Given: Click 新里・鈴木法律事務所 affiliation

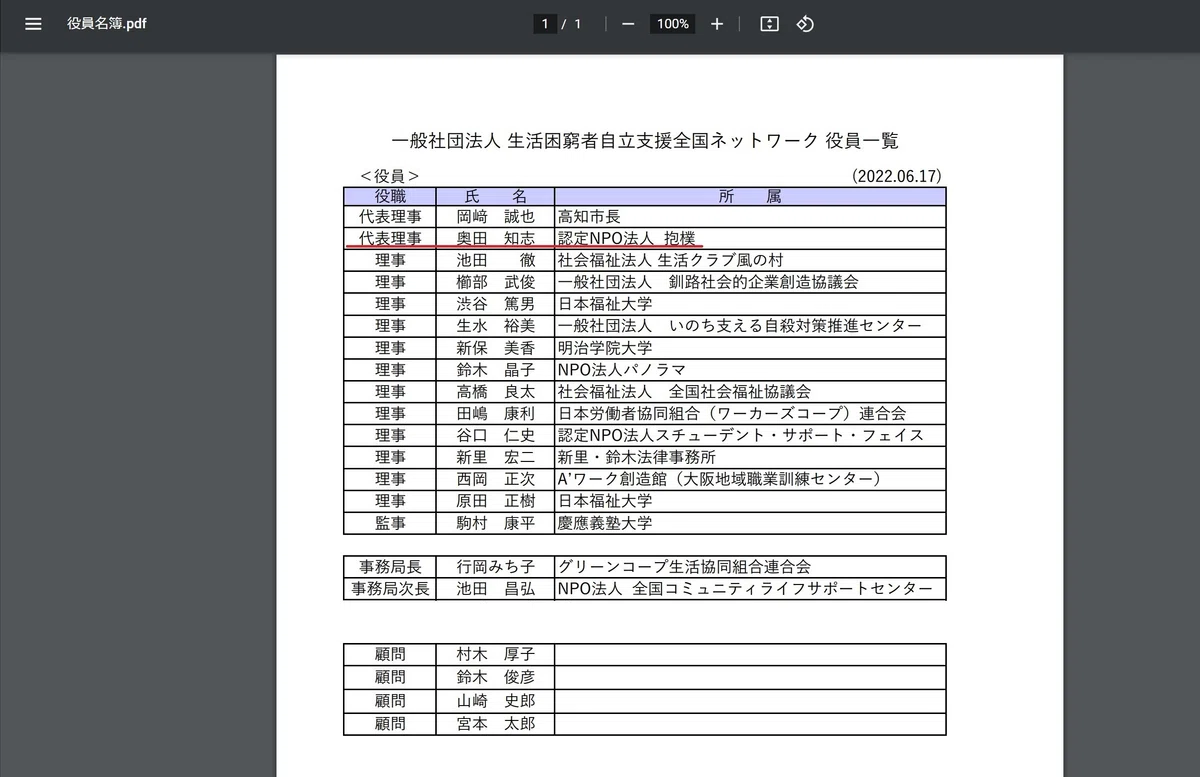Looking at the screenshot, I should coord(637,458).
